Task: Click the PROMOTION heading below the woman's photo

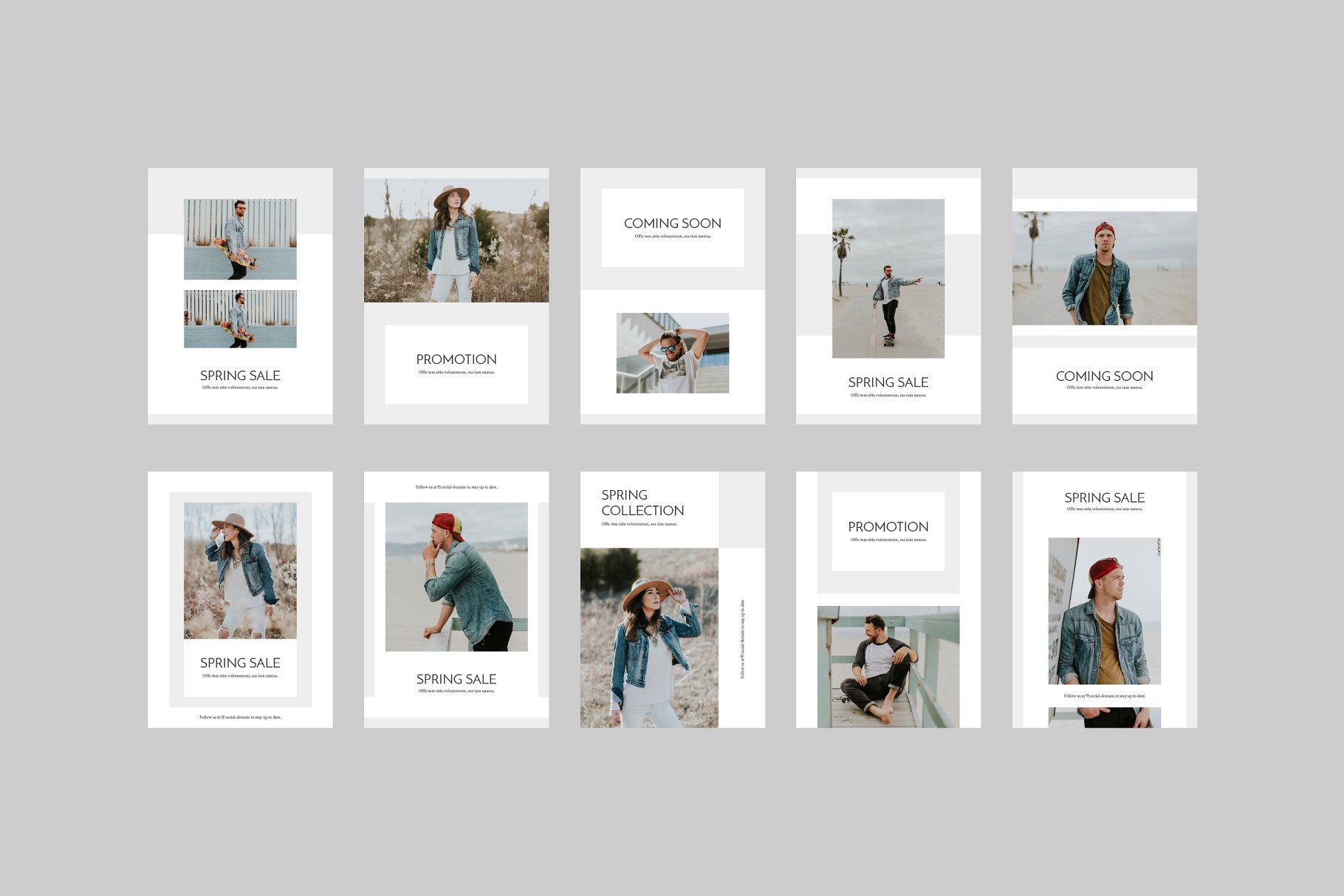Action: click(456, 359)
